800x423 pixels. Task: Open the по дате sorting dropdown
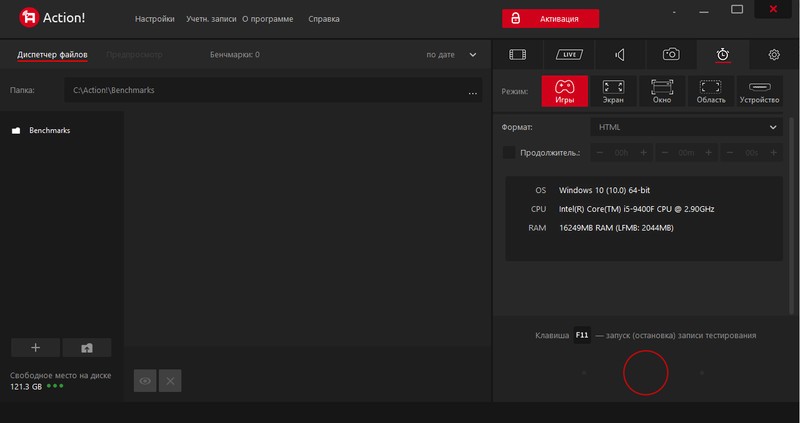(452, 55)
